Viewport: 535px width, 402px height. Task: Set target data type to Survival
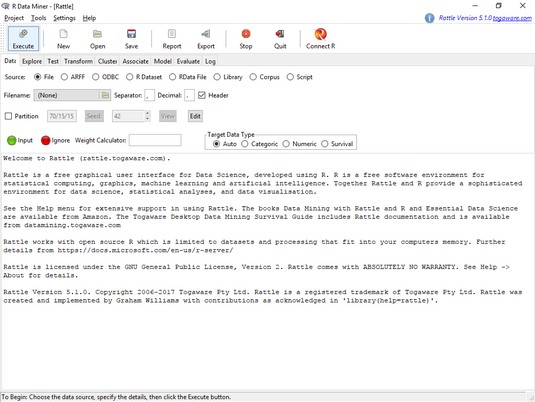(324, 144)
